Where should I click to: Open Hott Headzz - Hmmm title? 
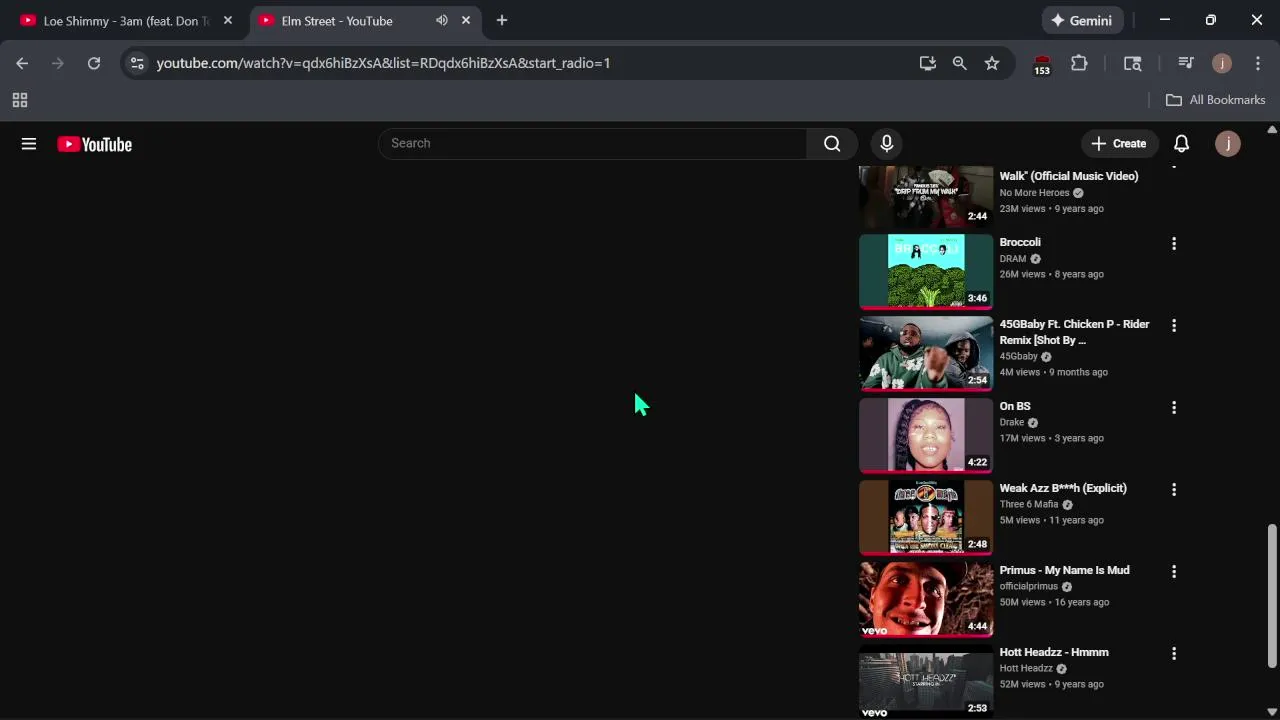(x=1054, y=652)
